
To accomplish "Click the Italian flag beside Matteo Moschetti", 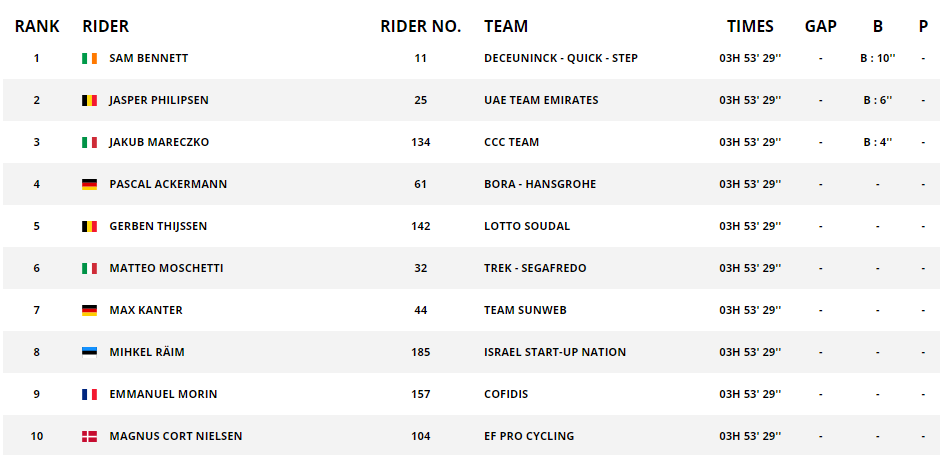I will [90, 268].
